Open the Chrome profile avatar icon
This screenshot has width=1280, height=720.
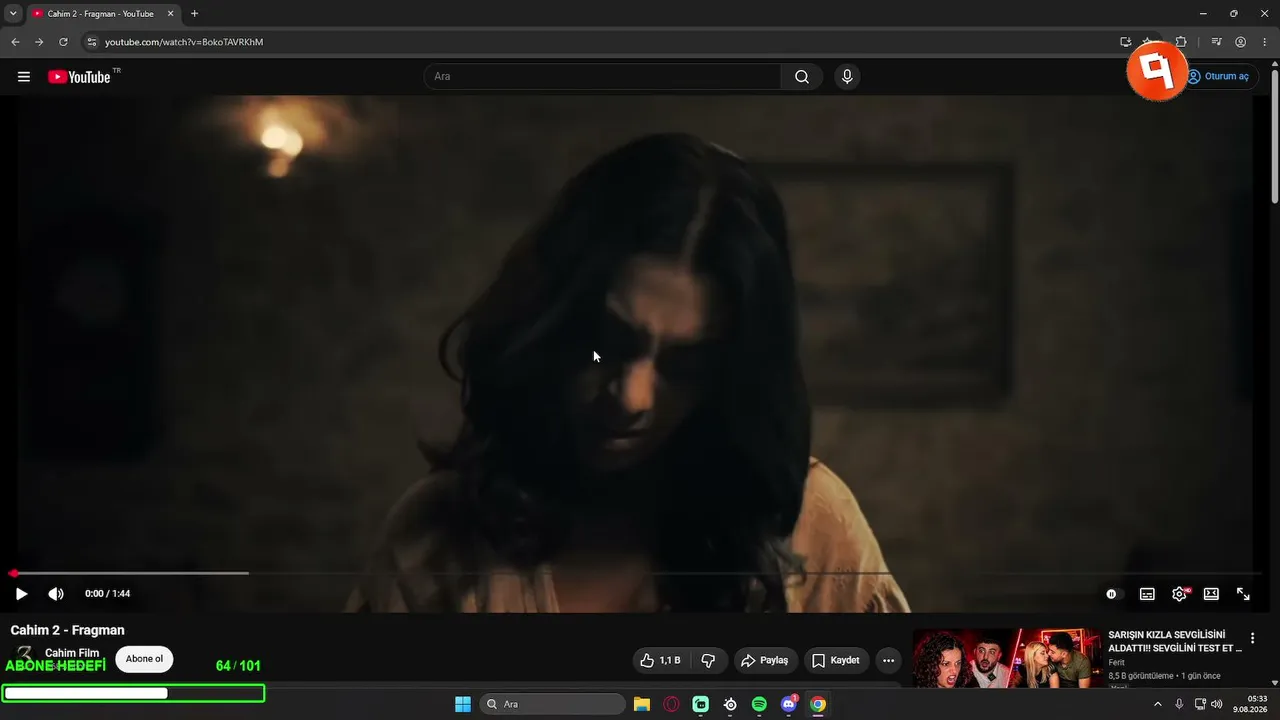(x=1241, y=42)
